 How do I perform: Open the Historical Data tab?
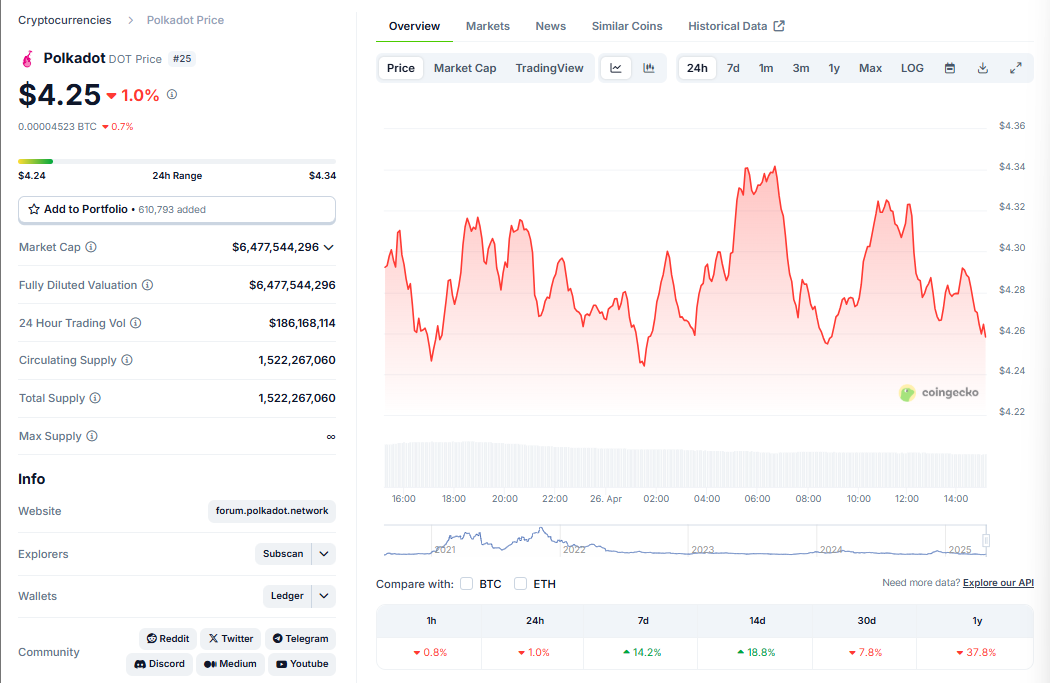(x=736, y=26)
